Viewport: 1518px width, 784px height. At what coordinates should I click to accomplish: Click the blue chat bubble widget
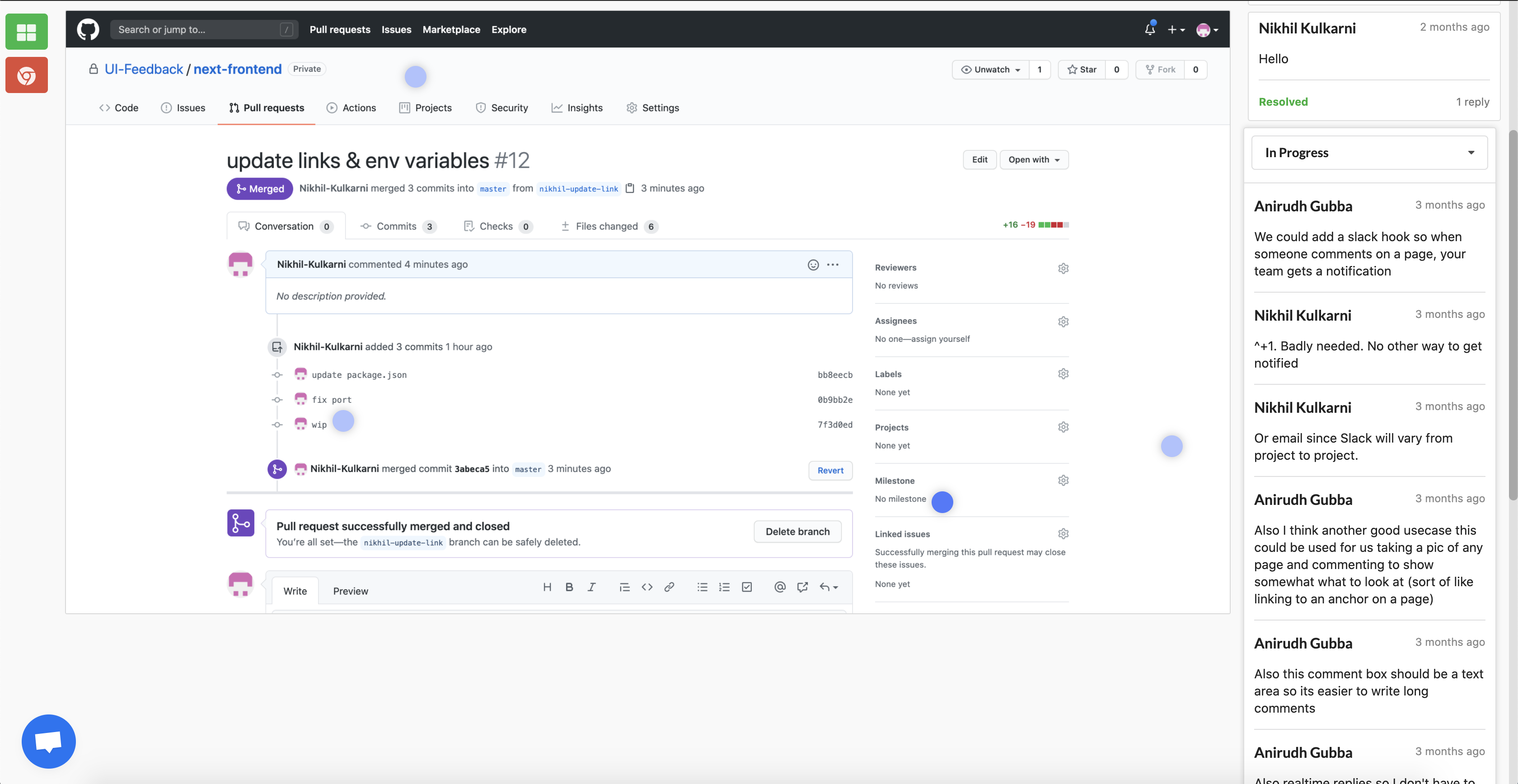coord(48,741)
